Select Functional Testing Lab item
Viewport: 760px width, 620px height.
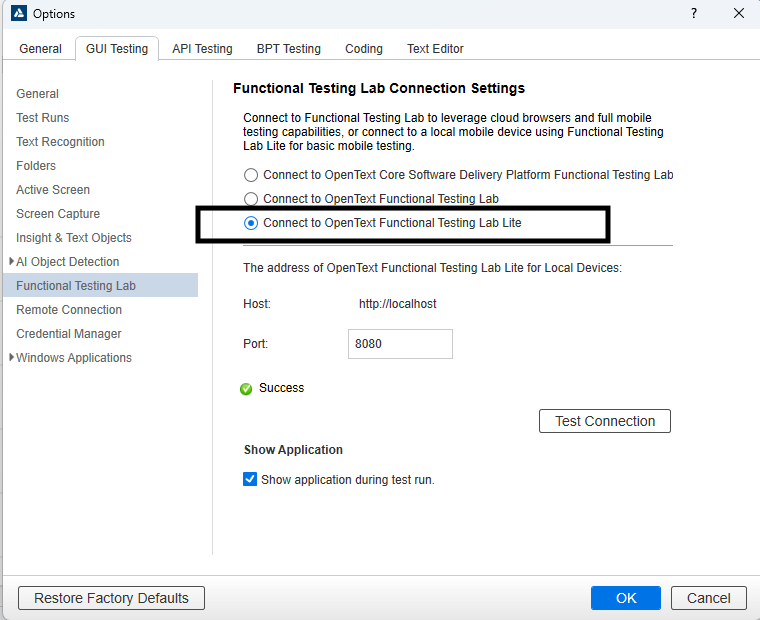tap(100, 286)
